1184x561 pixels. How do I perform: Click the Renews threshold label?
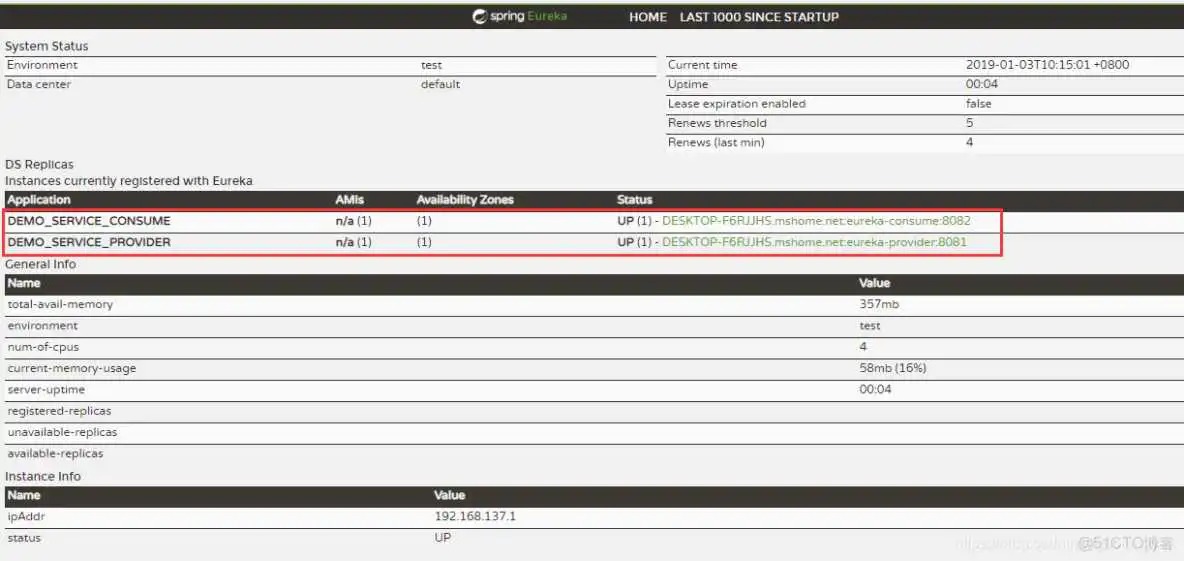[717, 123]
